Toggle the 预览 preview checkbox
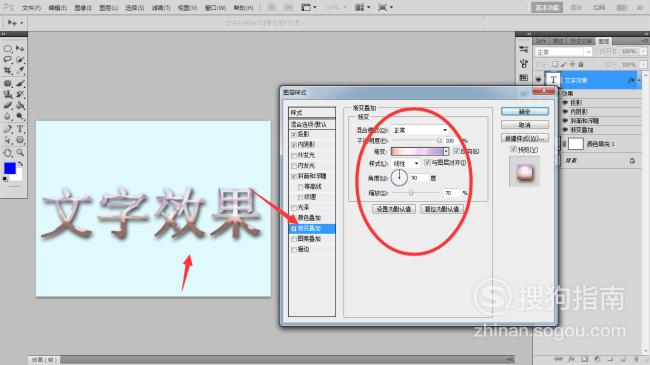 point(513,149)
